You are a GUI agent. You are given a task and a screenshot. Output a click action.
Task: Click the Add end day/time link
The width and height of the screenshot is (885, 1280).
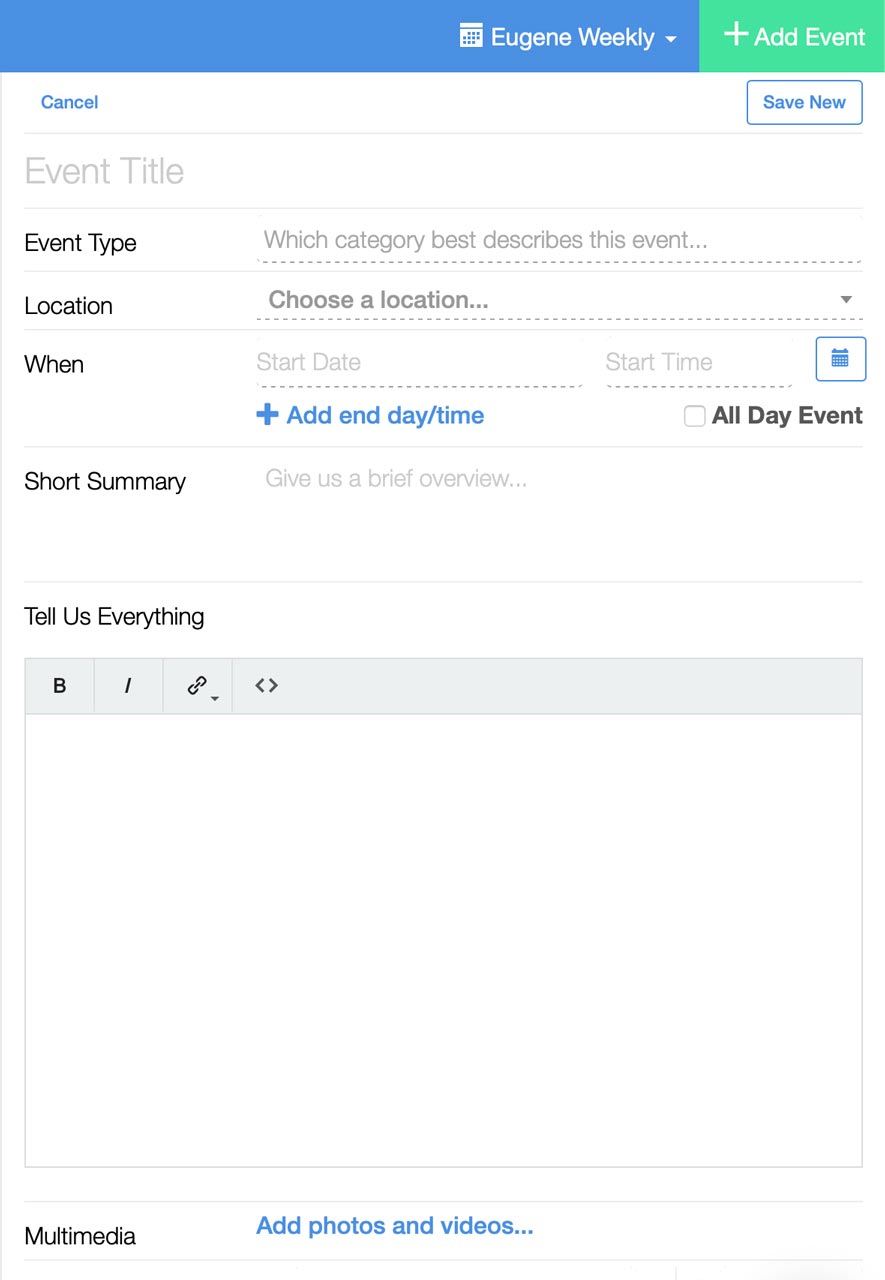pyautogui.click(x=385, y=415)
